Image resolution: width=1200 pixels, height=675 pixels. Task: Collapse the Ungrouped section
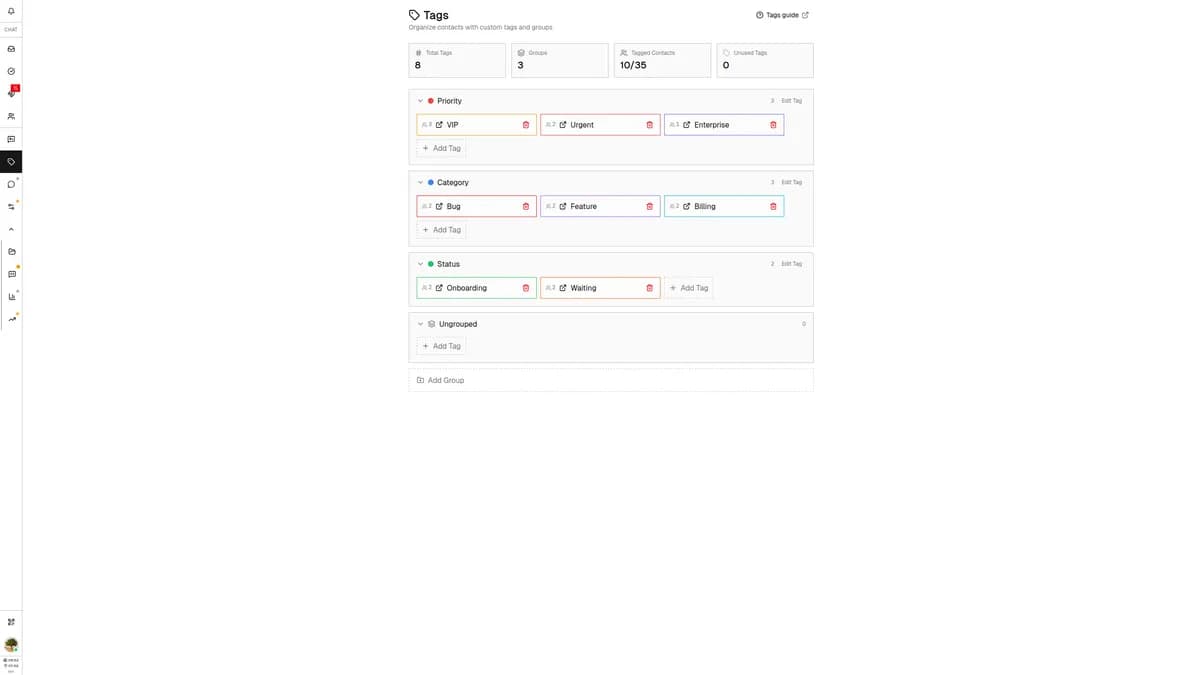point(420,324)
